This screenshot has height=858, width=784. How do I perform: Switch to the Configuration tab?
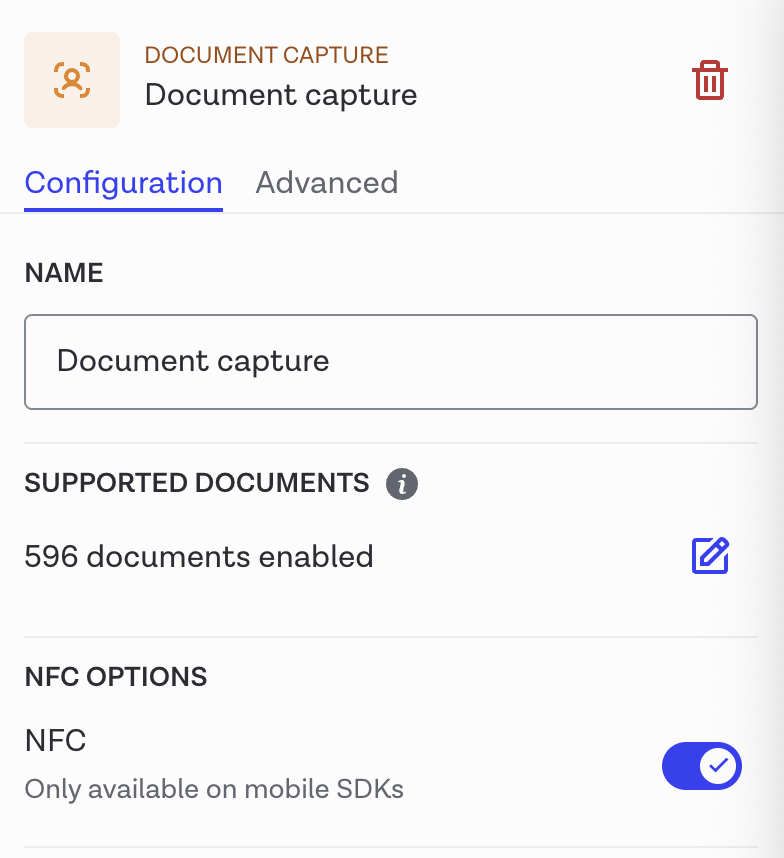123,183
